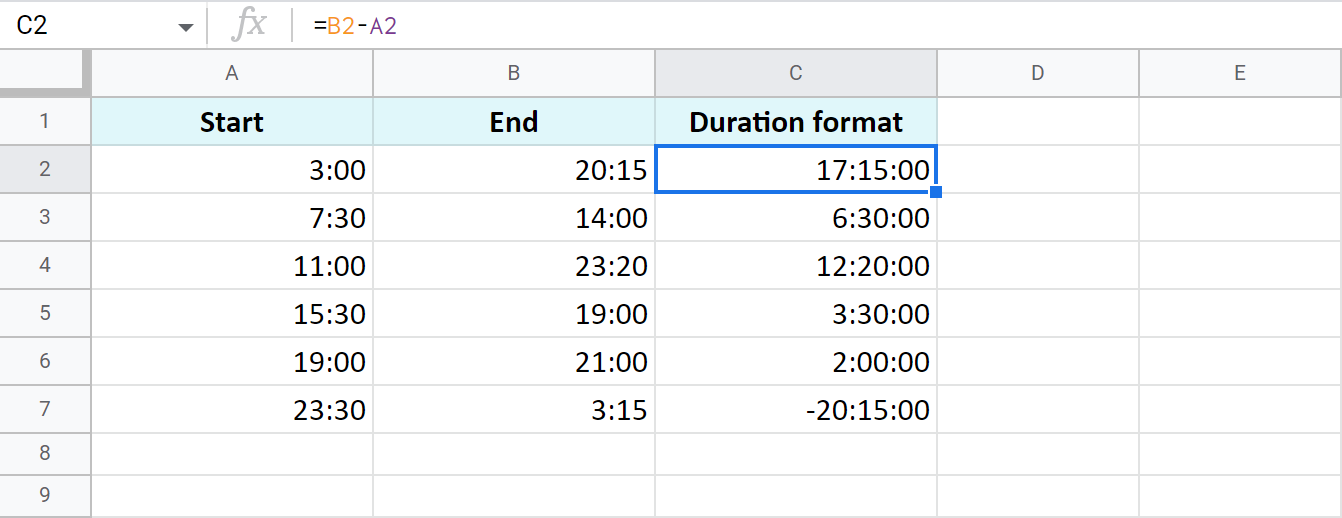Click the cell with start time 23:30
The width and height of the screenshot is (1342, 518).
(x=232, y=410)
